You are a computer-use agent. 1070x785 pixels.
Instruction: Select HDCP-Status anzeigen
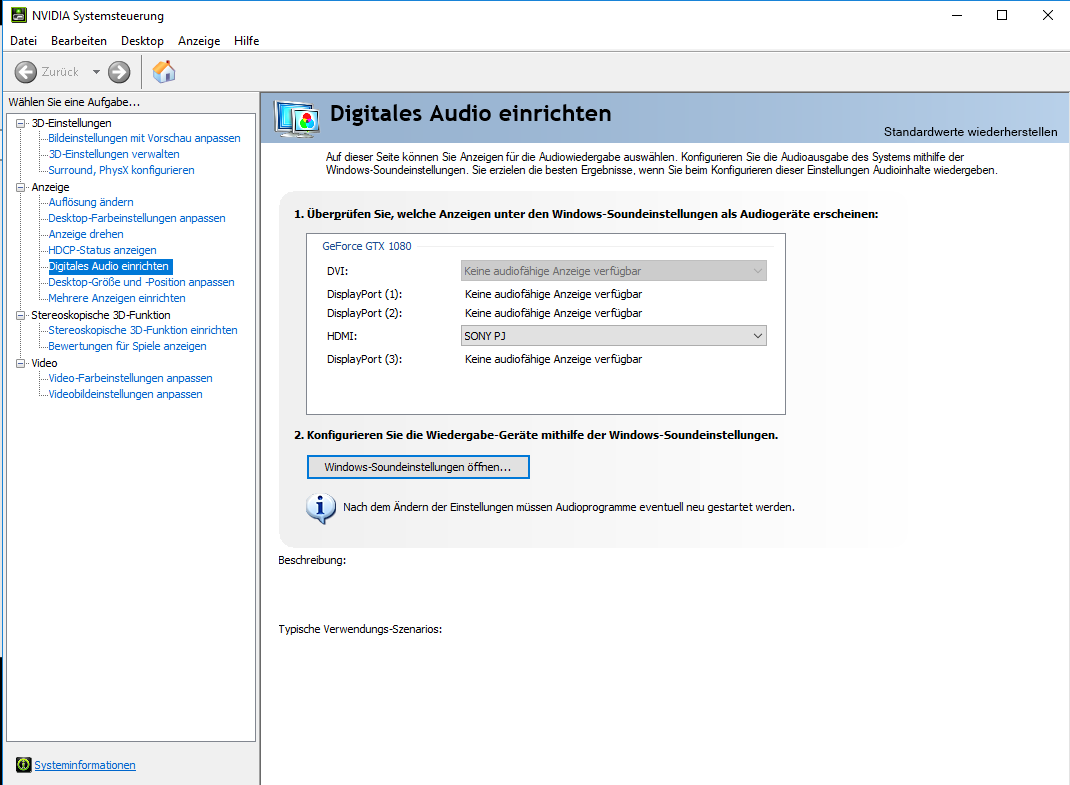pos(102,251)
